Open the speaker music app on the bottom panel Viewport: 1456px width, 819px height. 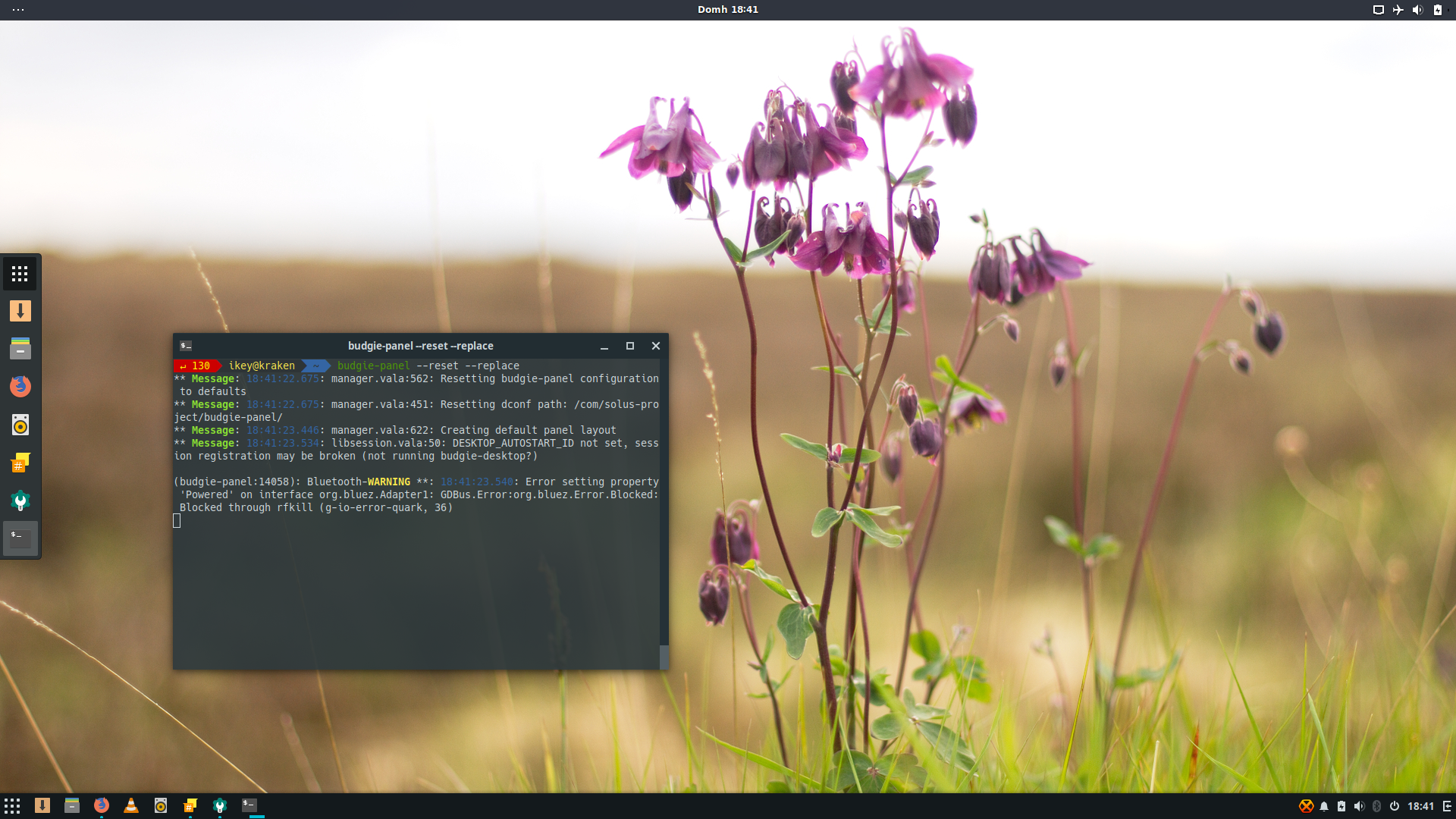(x=161, y=805)
